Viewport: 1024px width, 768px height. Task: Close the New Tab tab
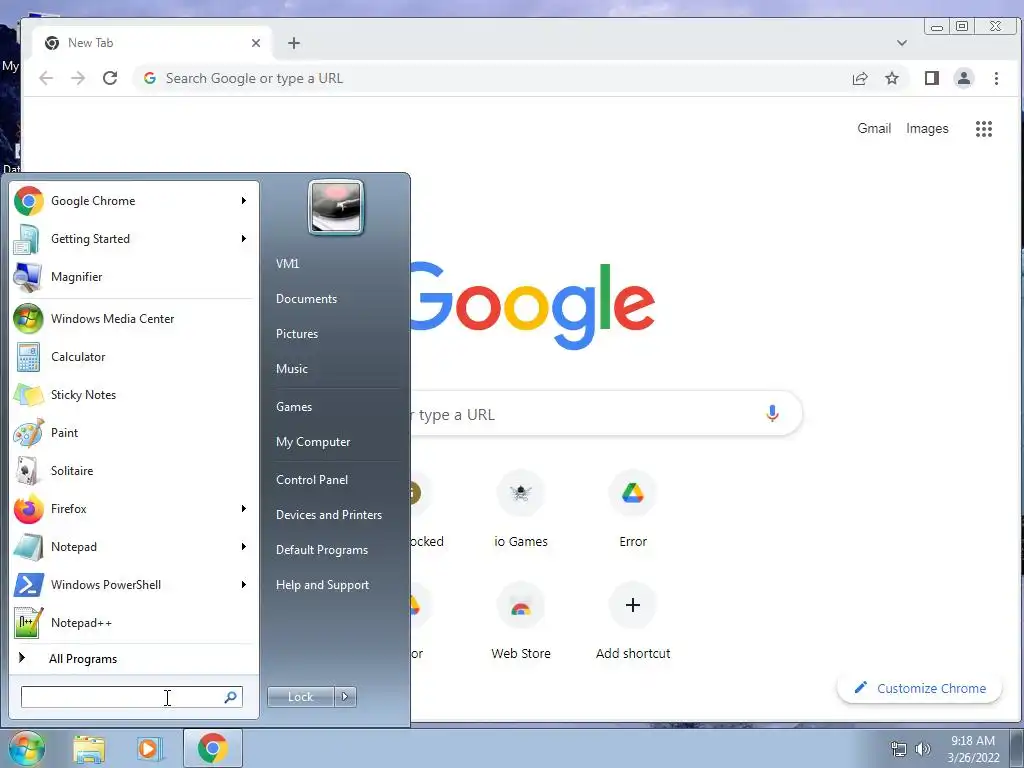click(x=256, y=43)
